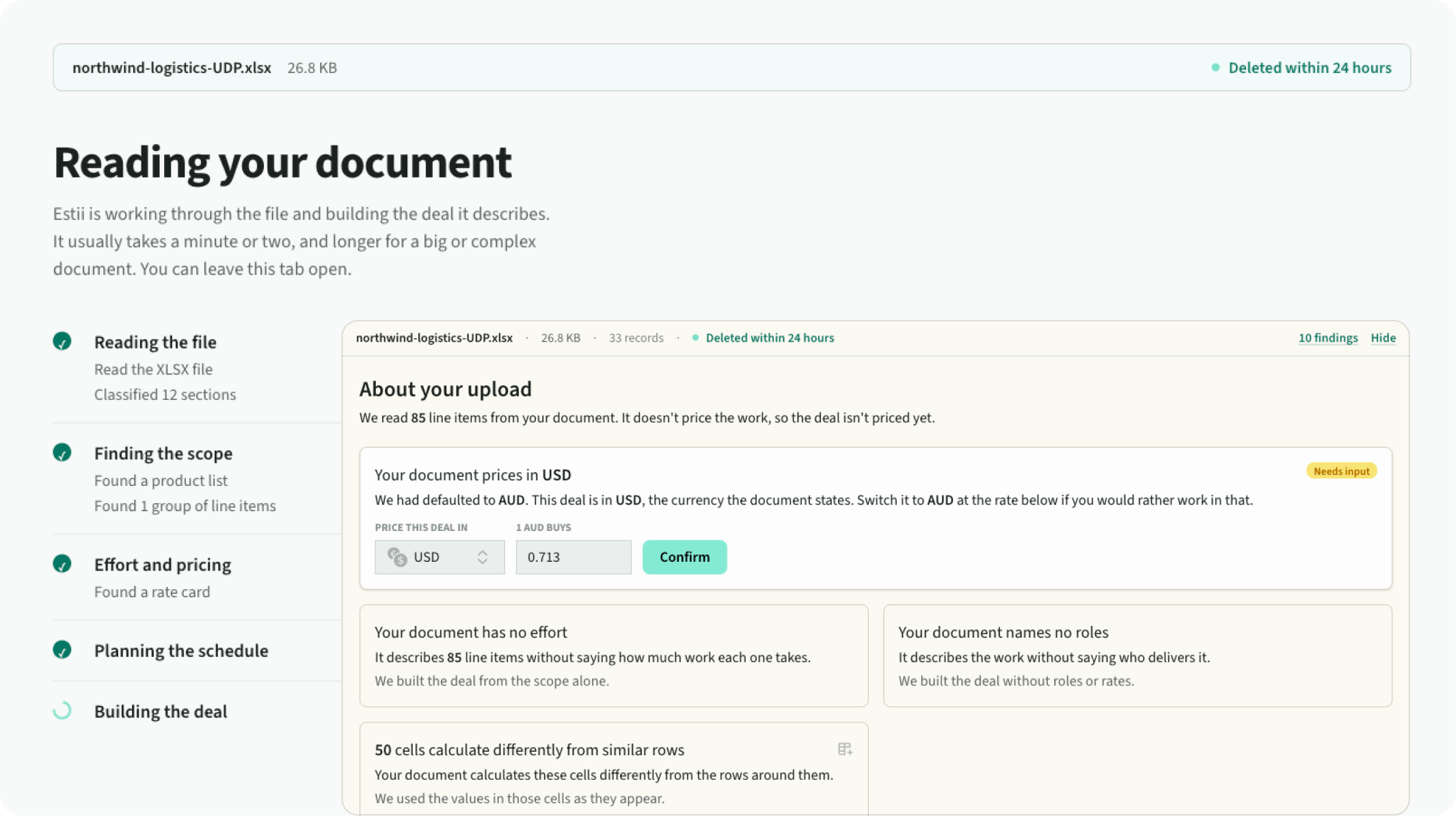Click the 'Found a product list' text
Screen dimensions: 1456x816
pos(161,480)
